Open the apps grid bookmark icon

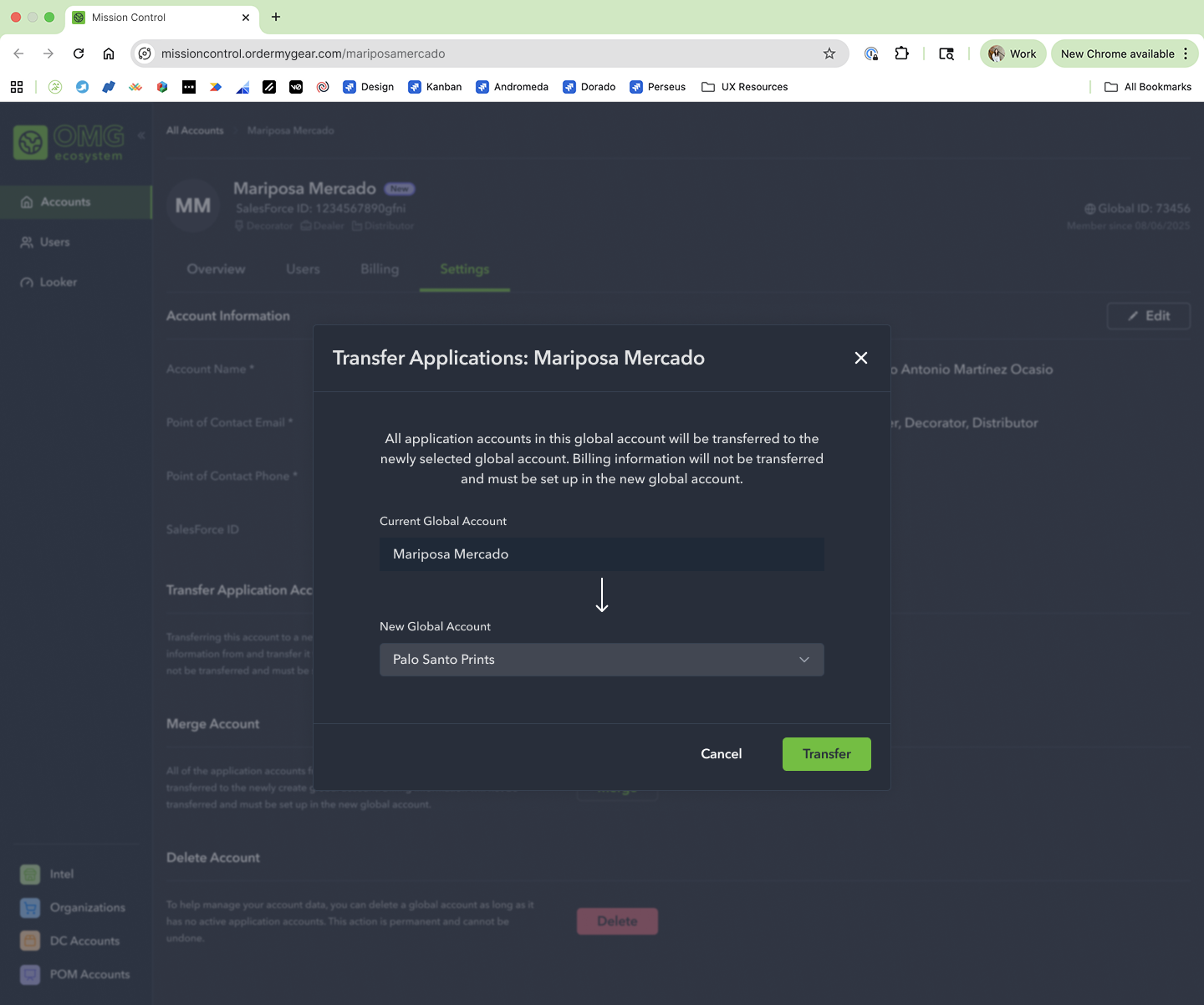tap(17, 87)
